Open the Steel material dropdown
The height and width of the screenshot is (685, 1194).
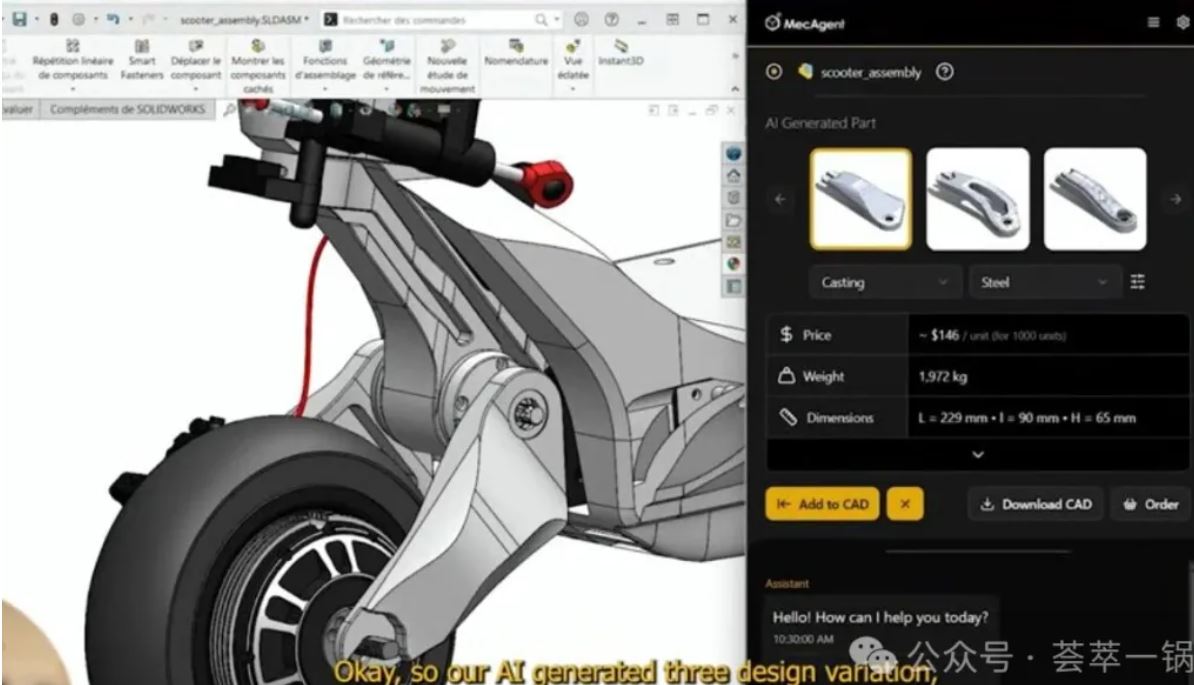click(x=1043, y=283)
